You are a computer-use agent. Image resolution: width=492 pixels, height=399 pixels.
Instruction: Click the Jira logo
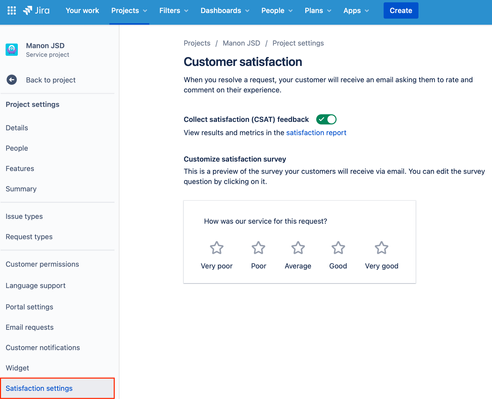coord(36,11)
